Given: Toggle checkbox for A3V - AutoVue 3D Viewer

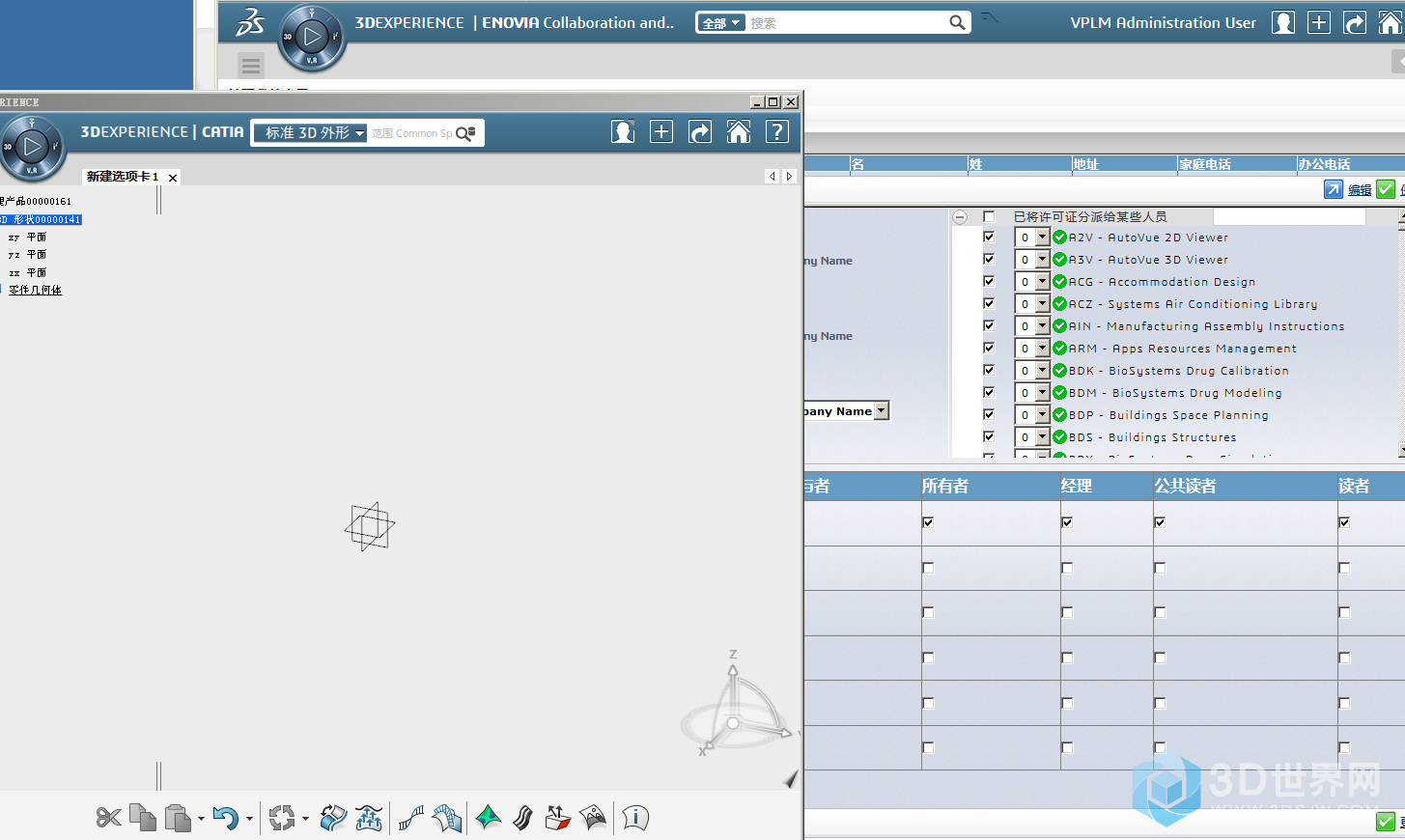Looking at the screenshot, I should coord(989,259).
